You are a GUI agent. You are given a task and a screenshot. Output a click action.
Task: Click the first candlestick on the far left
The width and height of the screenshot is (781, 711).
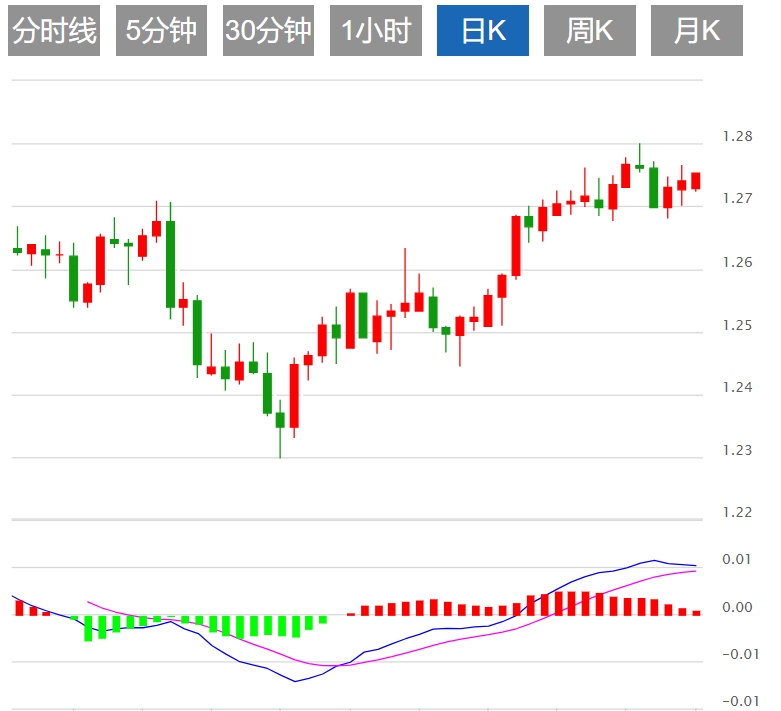pyautogui.click(x=17, y=250)
